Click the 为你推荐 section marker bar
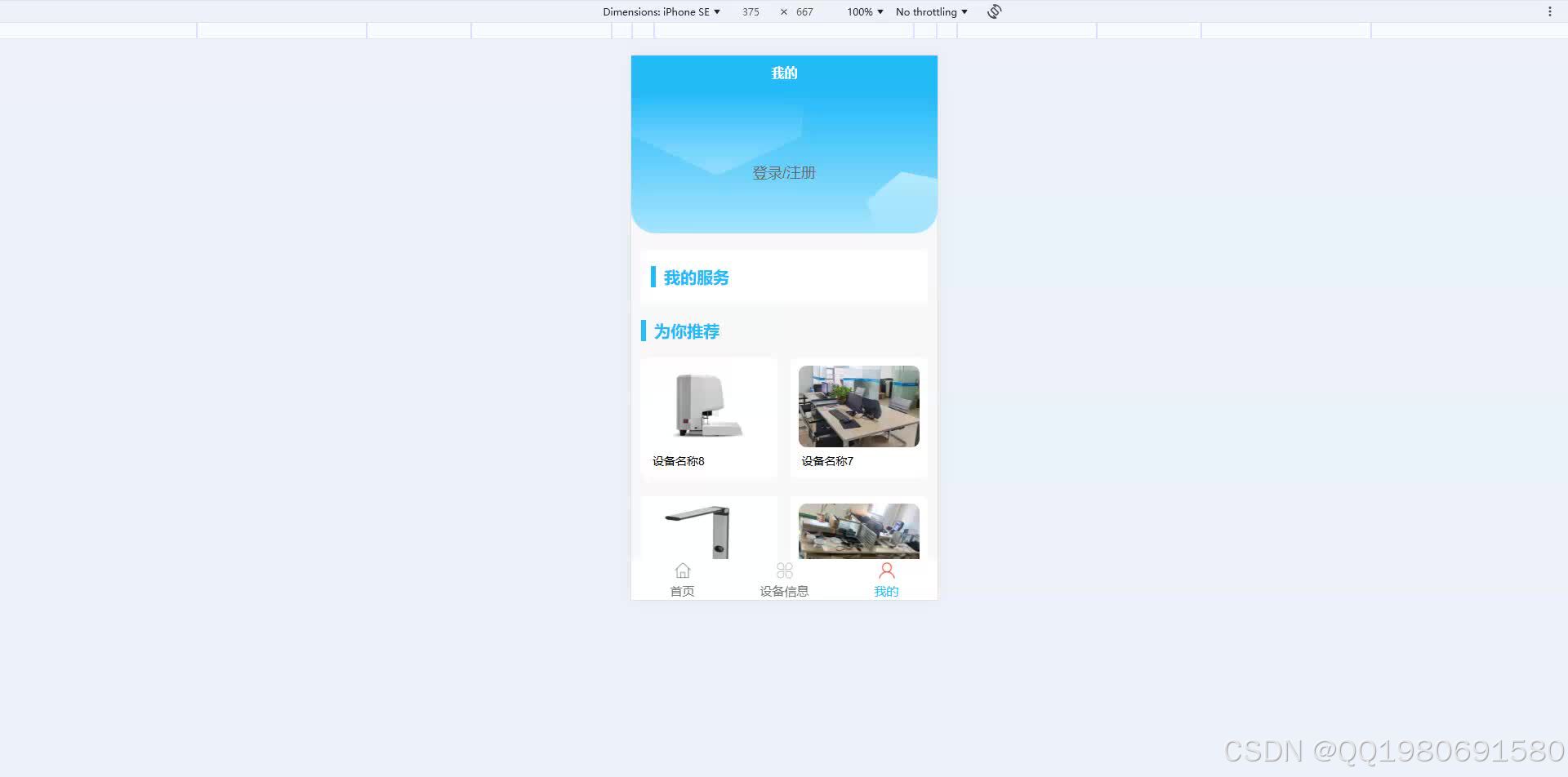Viewport: 1568px width, 777px height. coord(644,331)
